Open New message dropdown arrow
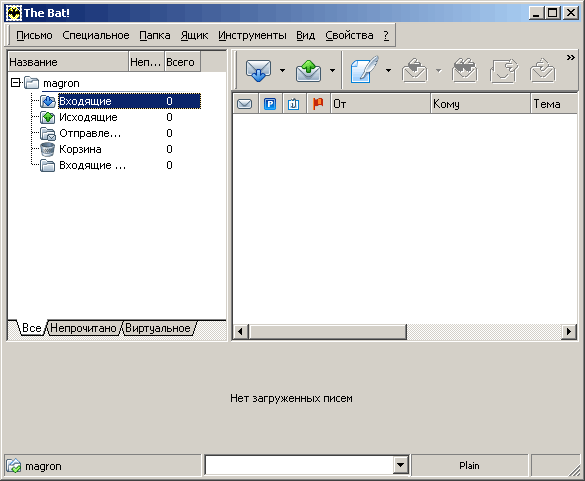The height and width of the screenshot is (481, 585). (388, 70)
